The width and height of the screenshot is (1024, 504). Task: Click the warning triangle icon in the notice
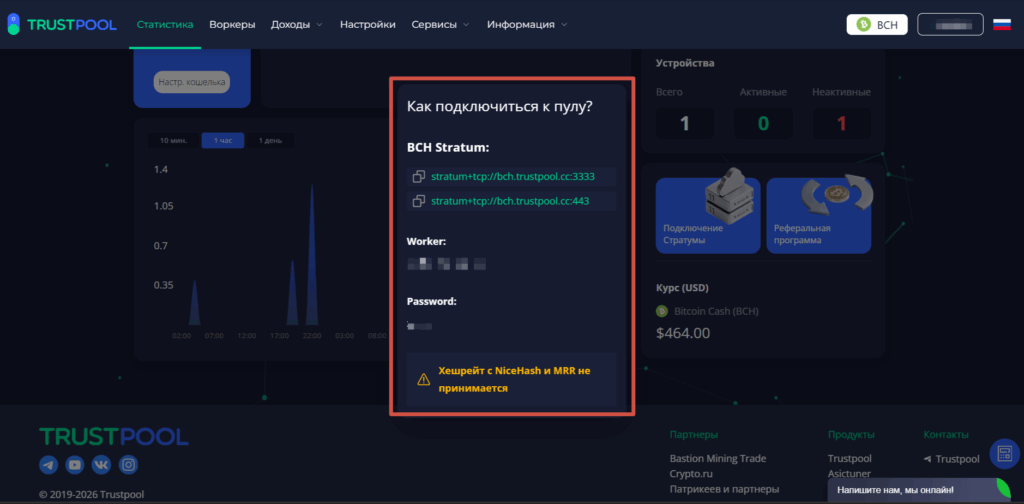click(x=424, y=379)
